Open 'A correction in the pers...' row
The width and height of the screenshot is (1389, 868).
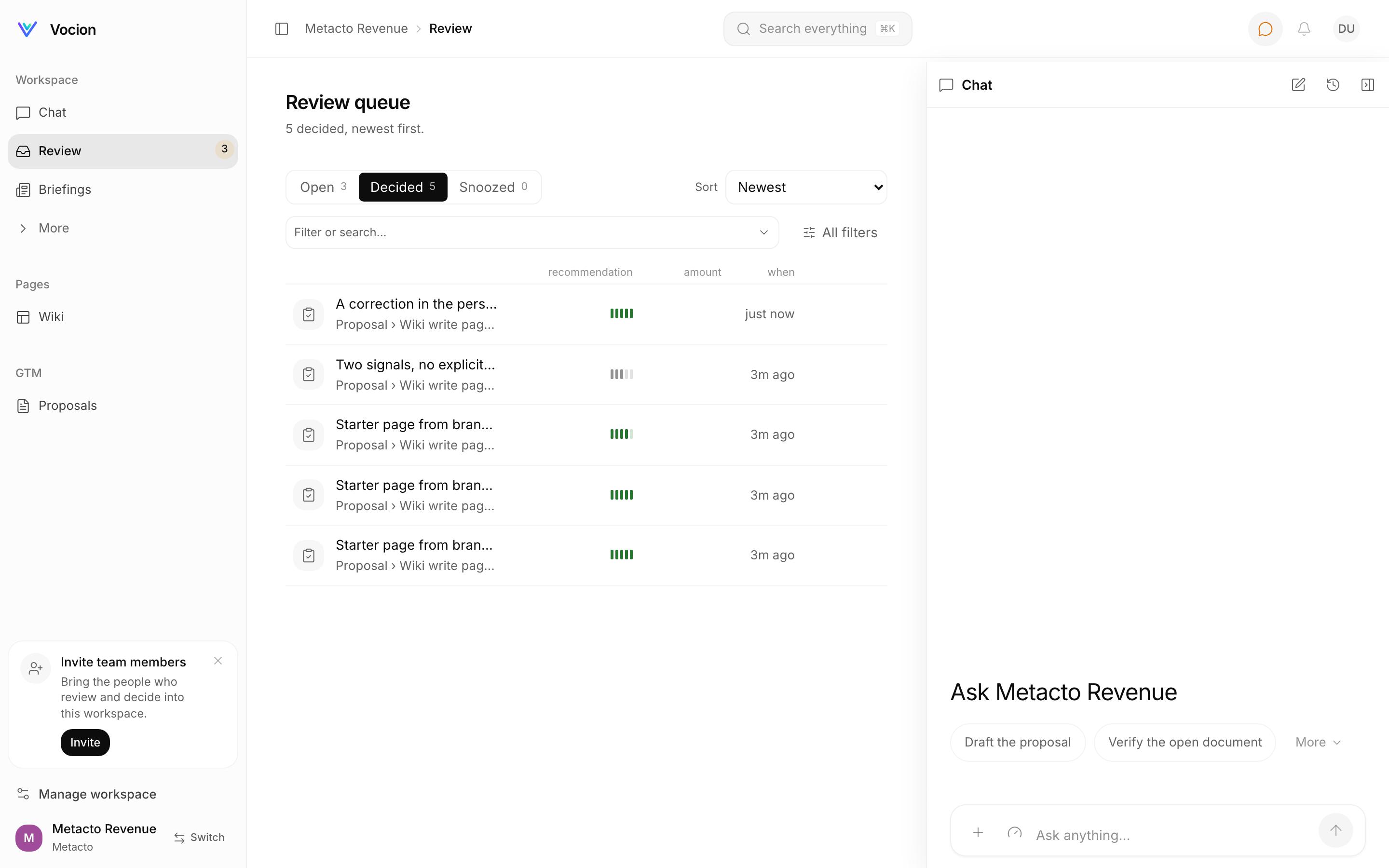(586, 314)
